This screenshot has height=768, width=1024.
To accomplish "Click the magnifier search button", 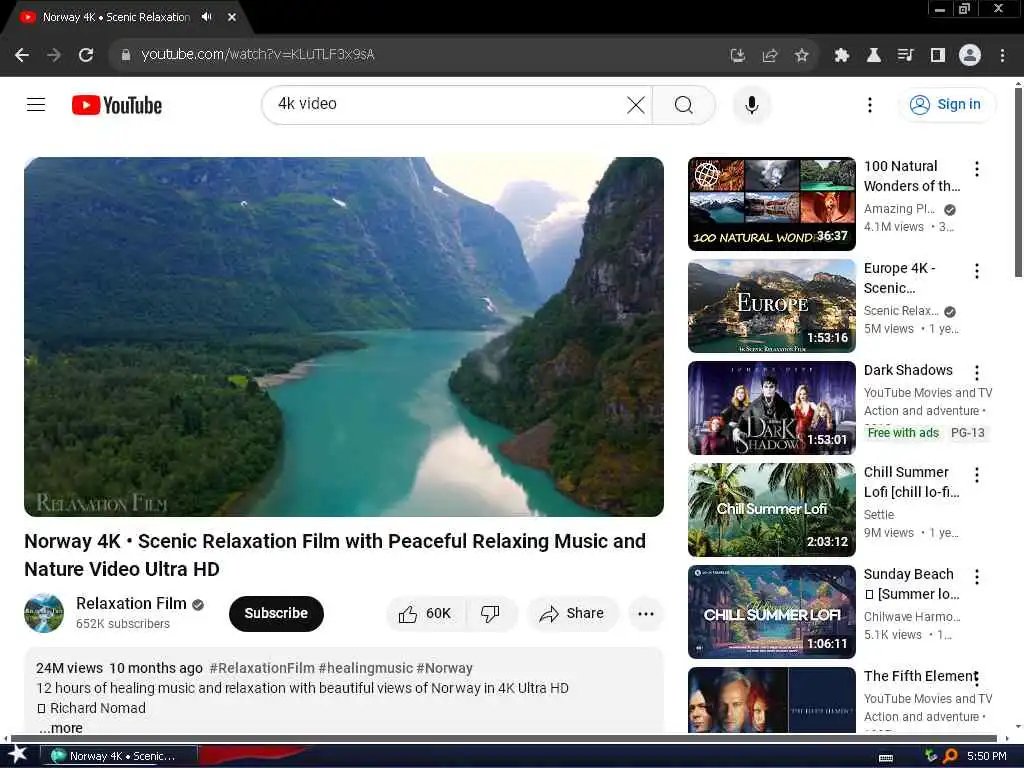I will 684,104.
